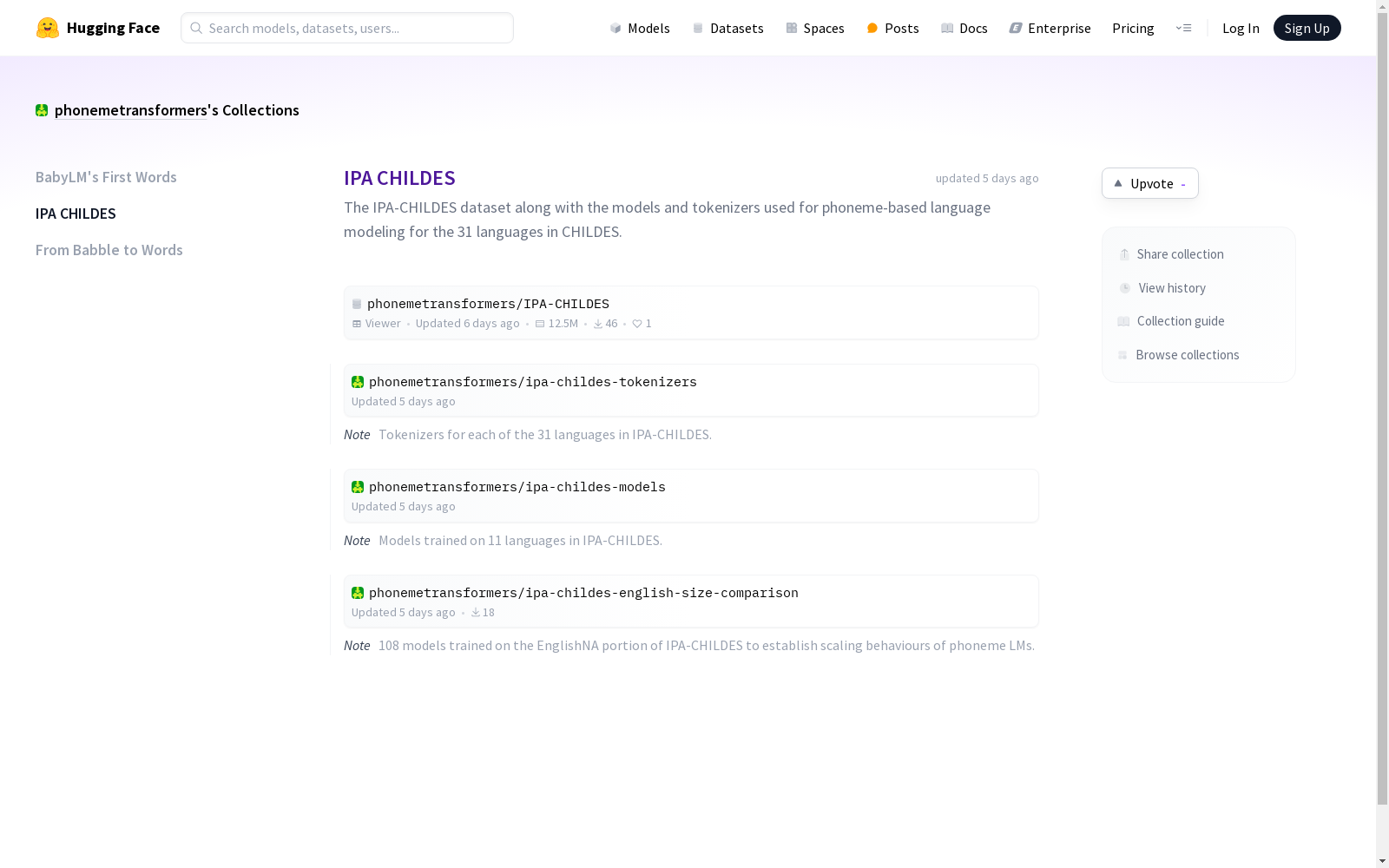Click phonemetransformers avatar beside Collections heading
1389x868 pixels.
[x=42, y=110]
